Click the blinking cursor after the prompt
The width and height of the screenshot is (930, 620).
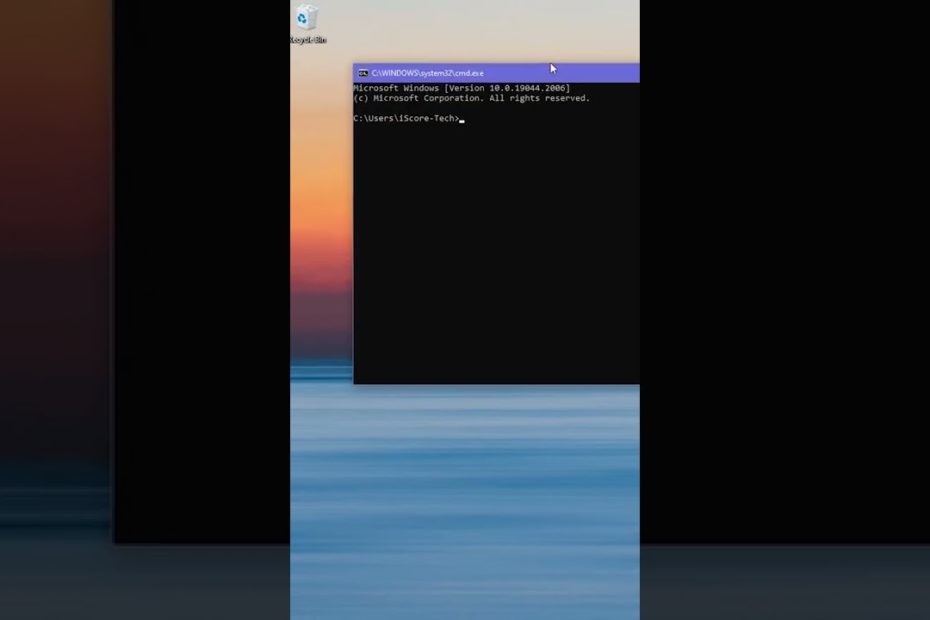(x=462, y=120)
